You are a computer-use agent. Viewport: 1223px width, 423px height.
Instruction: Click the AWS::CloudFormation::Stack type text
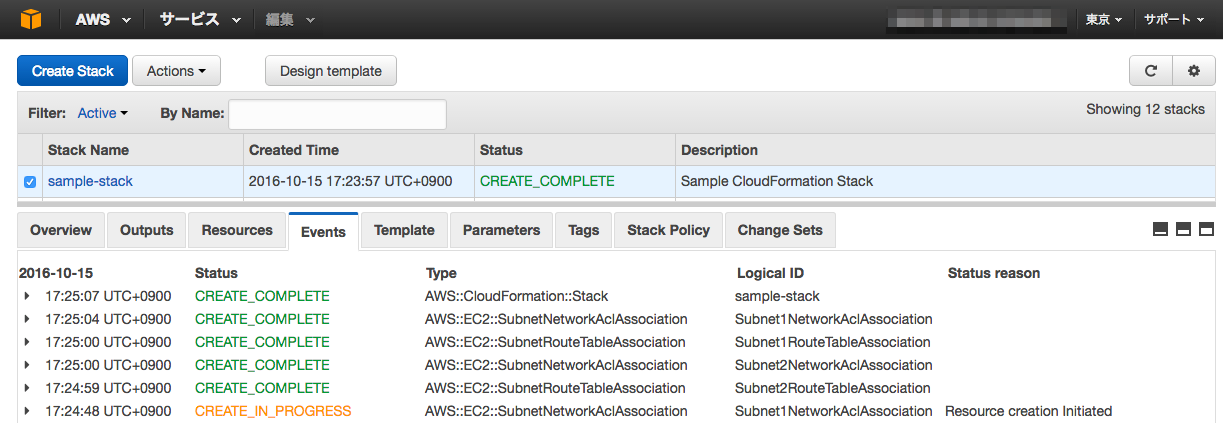516,296
